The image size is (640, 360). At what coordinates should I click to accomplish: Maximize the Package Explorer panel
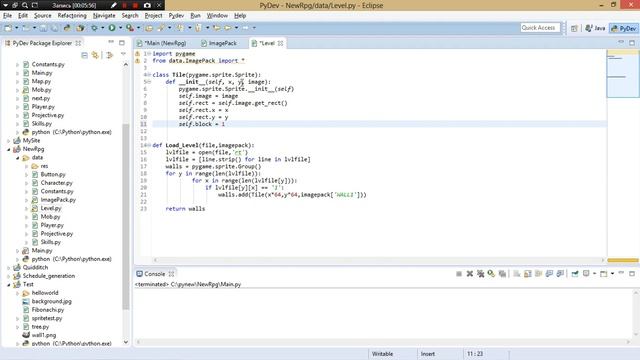(x=122, y=42)
